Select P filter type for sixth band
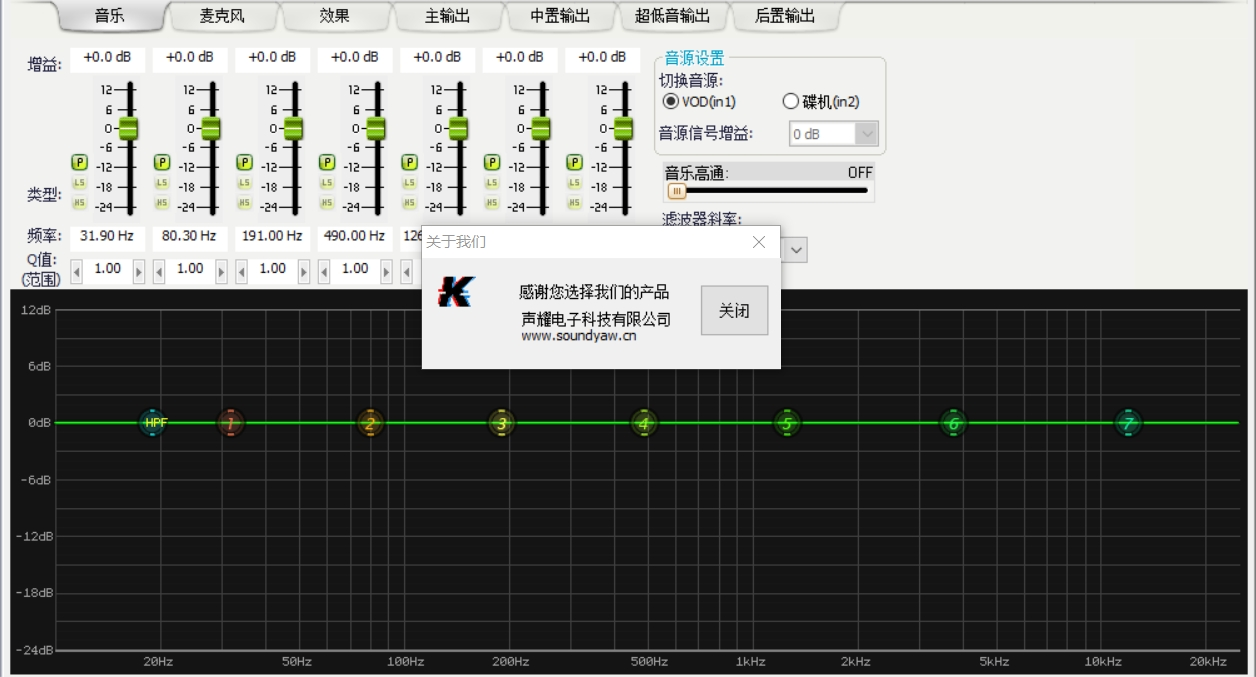 click(x=492, y=162)
